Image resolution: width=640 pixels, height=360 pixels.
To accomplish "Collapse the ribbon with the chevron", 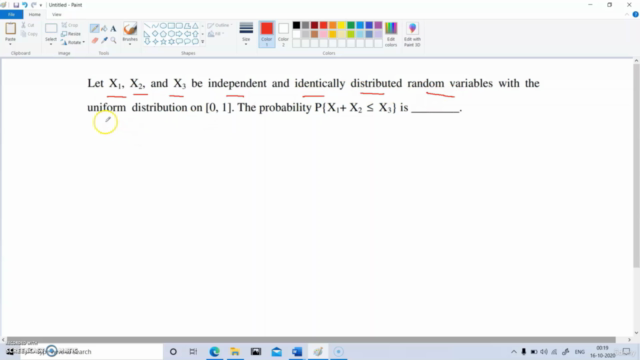I will tap(627, 14).
